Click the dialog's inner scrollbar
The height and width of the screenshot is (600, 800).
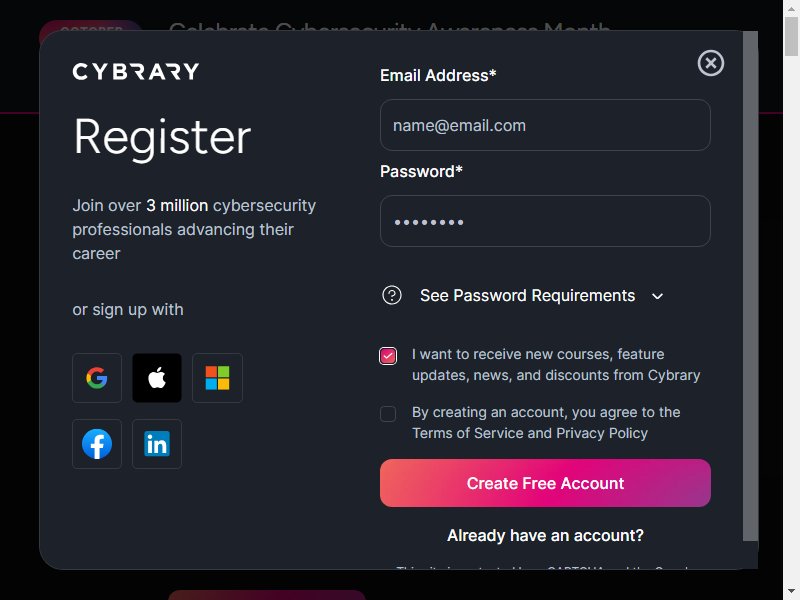tap(750, 286)
